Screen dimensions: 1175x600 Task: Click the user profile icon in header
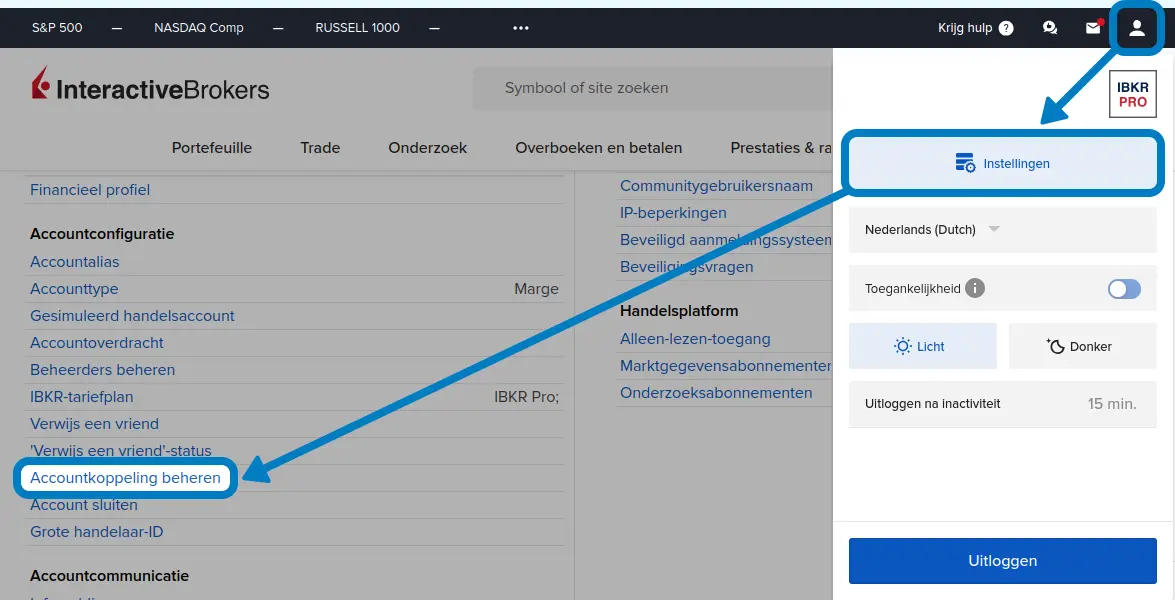coord(1136,28)
